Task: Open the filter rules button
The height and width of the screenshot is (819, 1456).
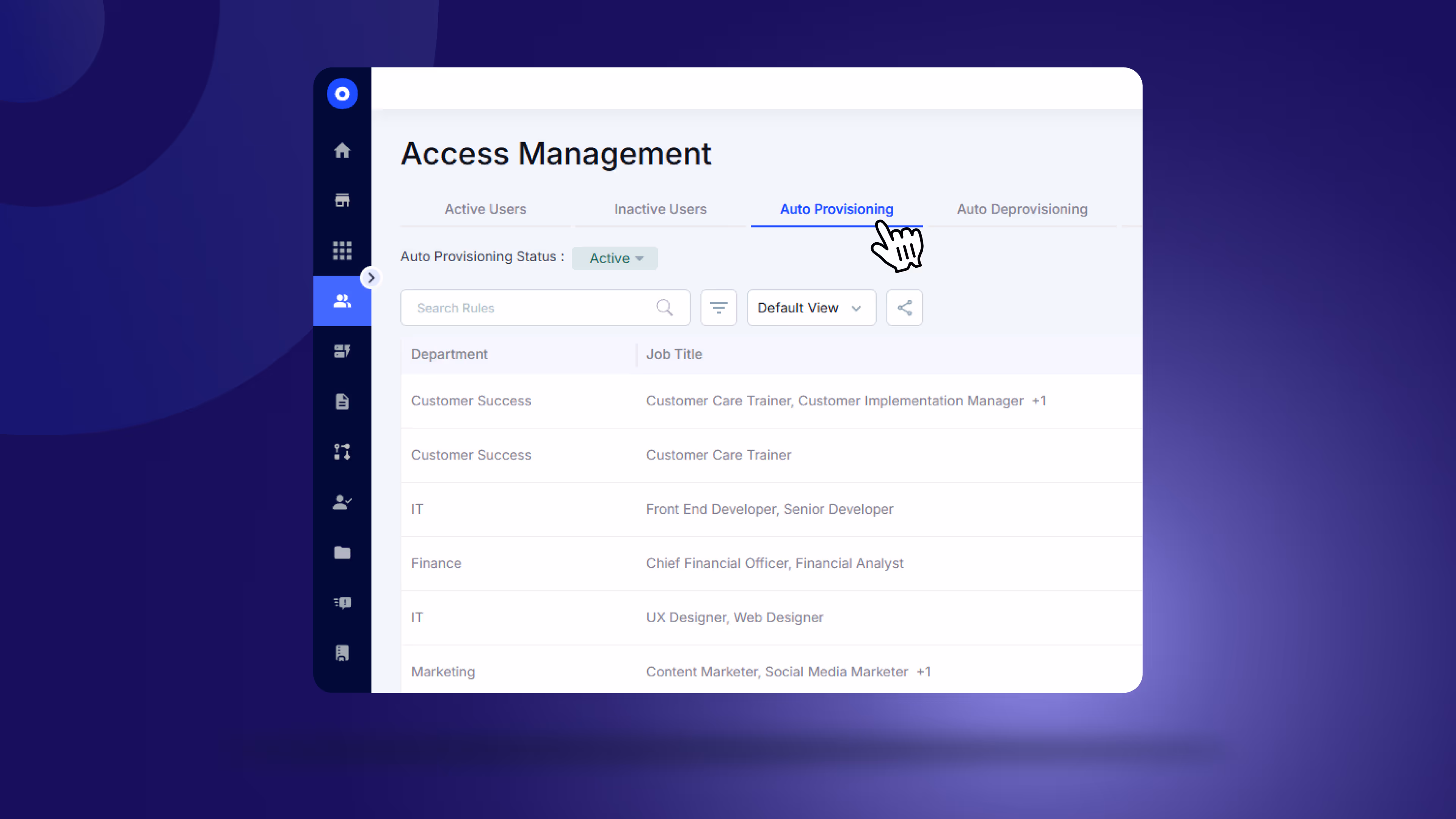Action: (x=719, y=308)
